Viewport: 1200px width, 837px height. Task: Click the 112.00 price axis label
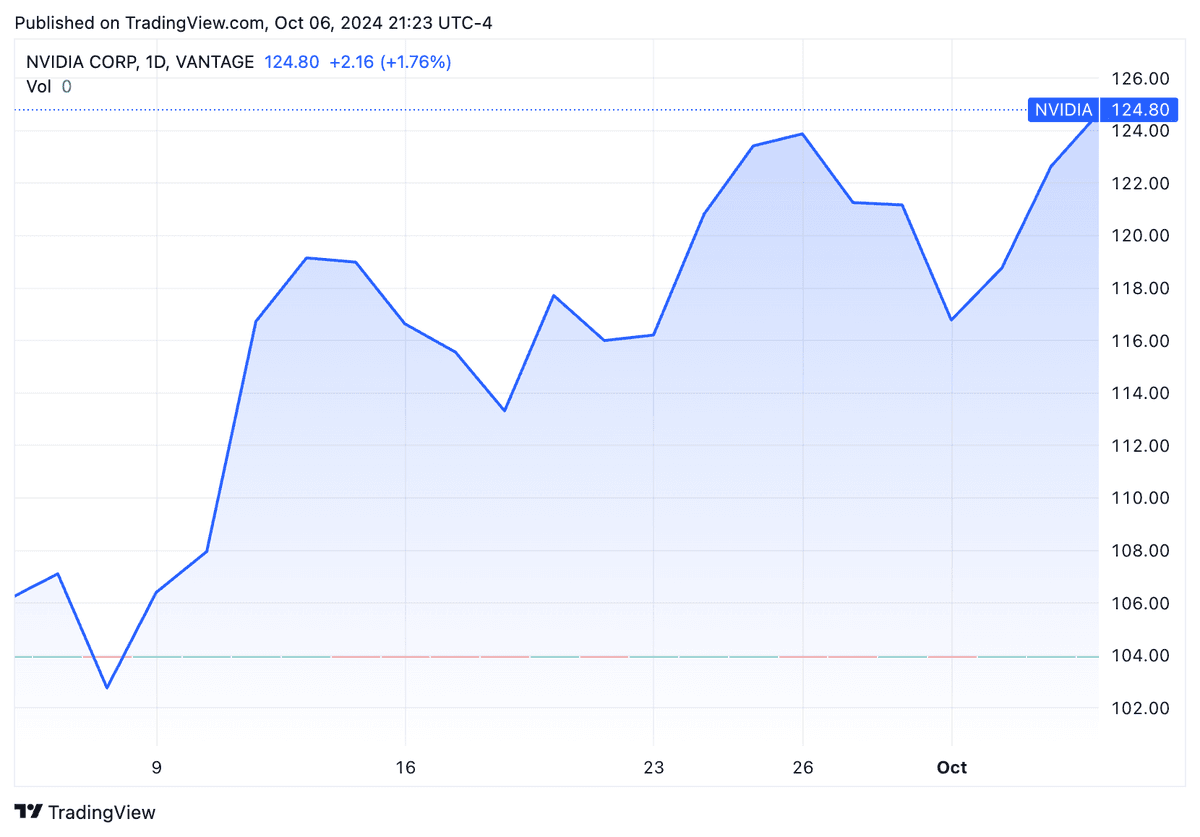(1141, 446)
